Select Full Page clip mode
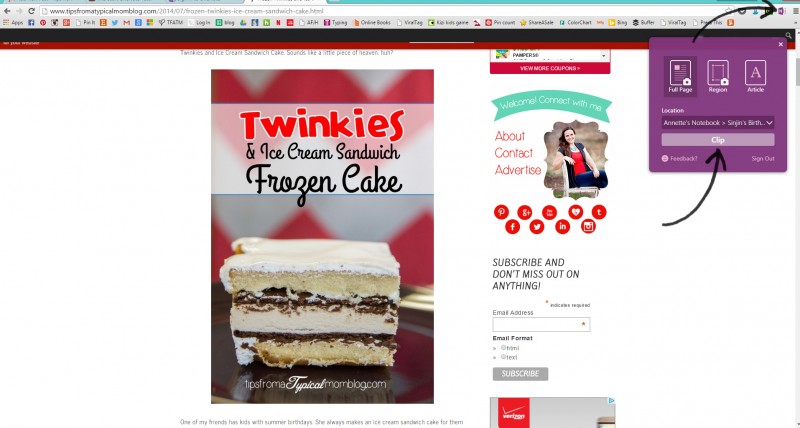Screen dimensions: 800x428 coord(680,76)
